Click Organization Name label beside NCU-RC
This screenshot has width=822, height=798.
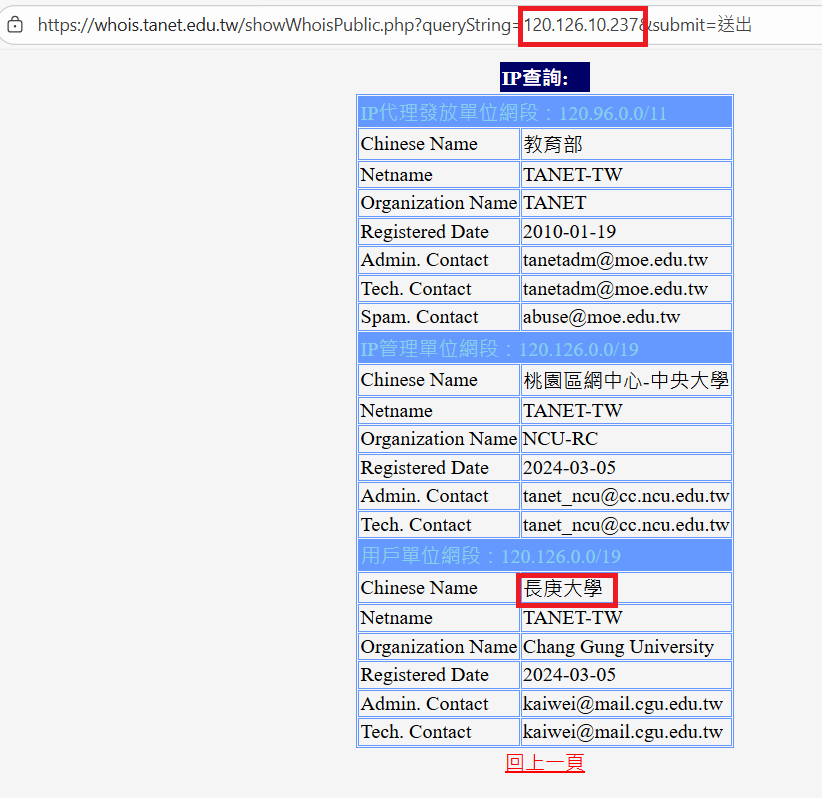click(439, 439)
